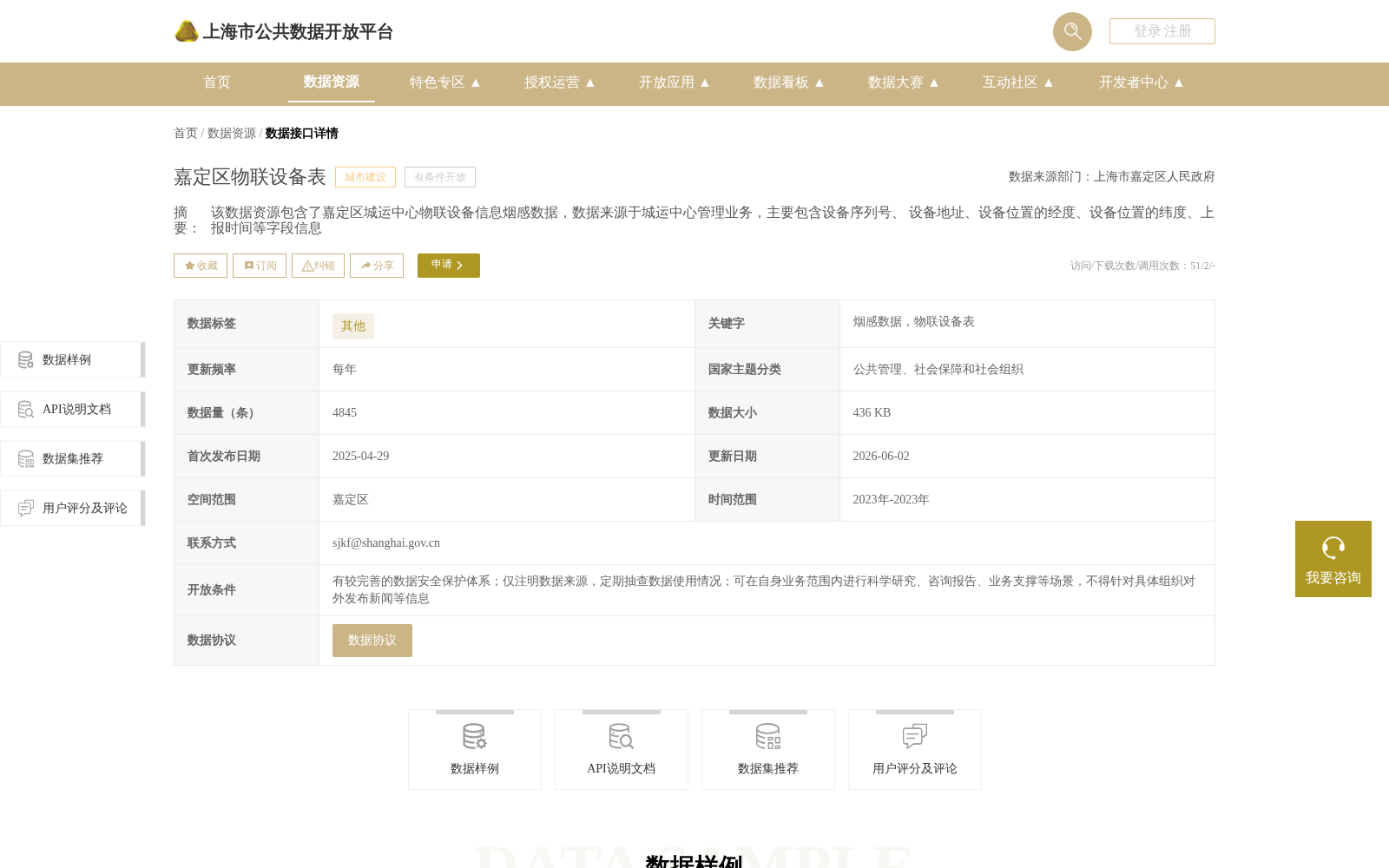Screen dimensions: 1389x868
Task: Click the sidebar 用户评分及评论 comment icon
Action: [x=26, y=508]
